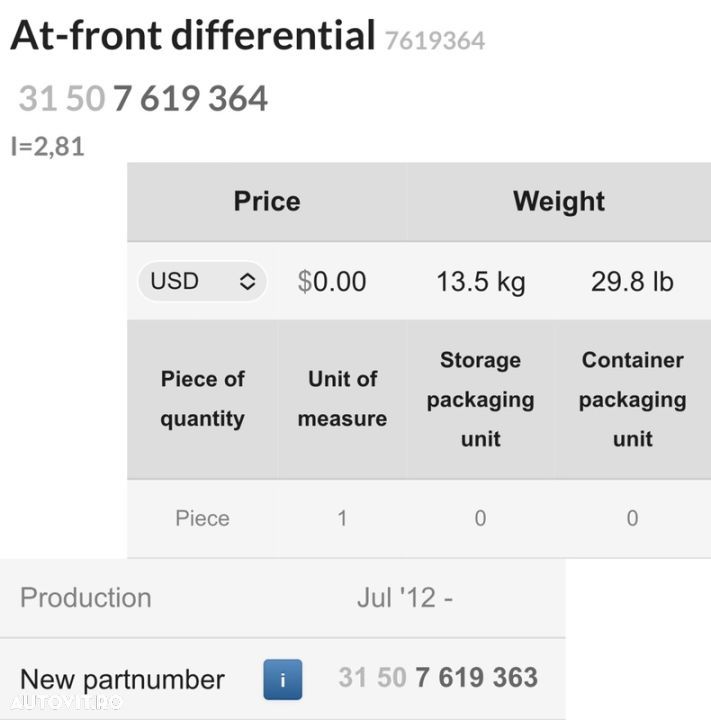
Task: Click the 13.5 kg weight value
Action: pos(480,282)
